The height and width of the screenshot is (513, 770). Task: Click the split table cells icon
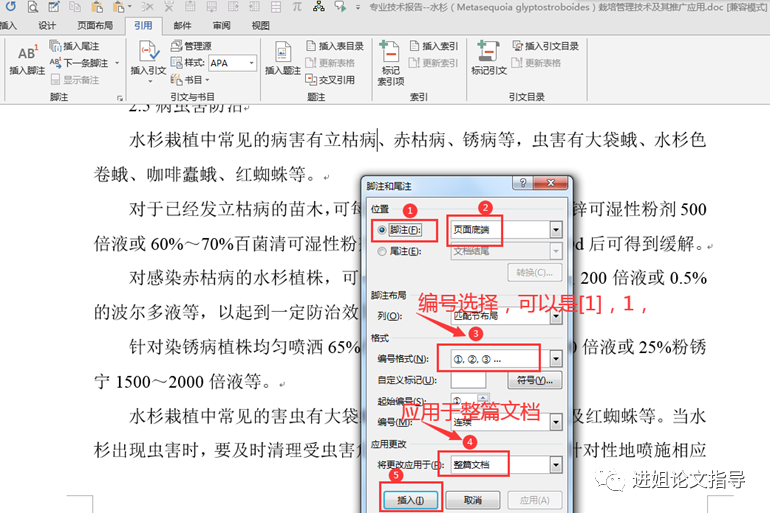(x=276, y=6)
